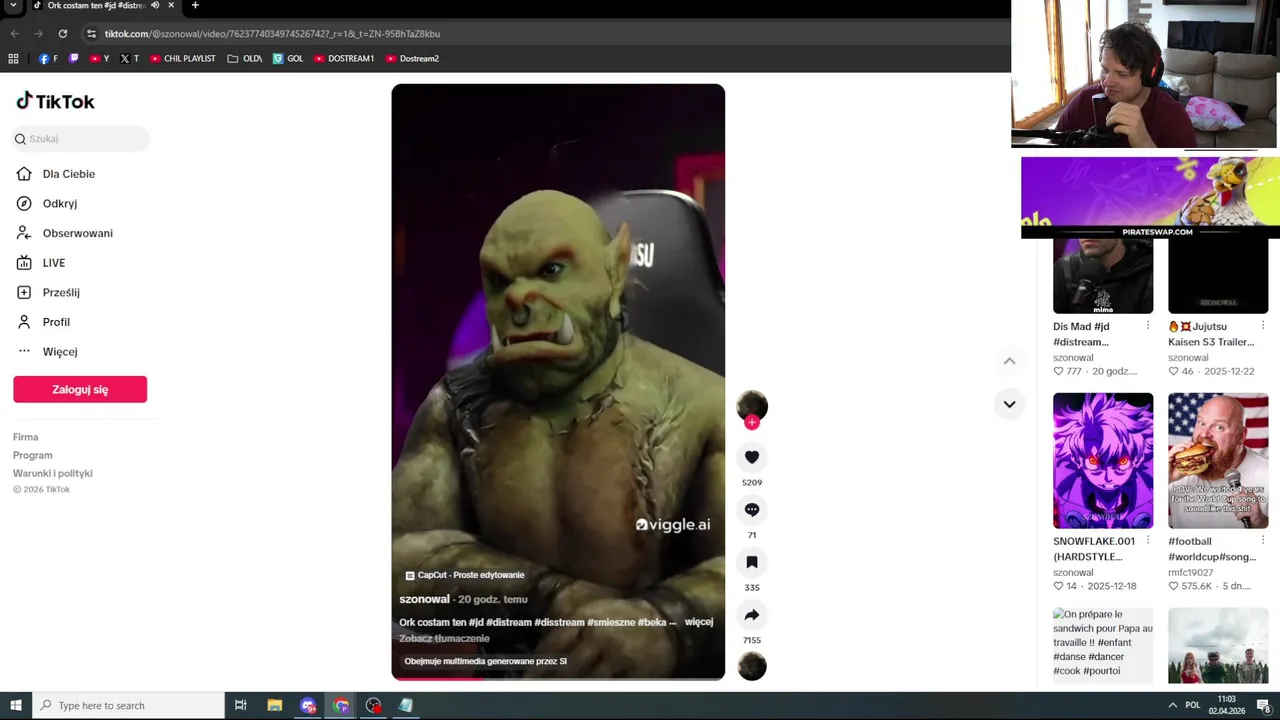Image resolution: width=1280 pixels, height=720 pixels.
Task: Expand the Firma footer section
Action: (26, 437)
